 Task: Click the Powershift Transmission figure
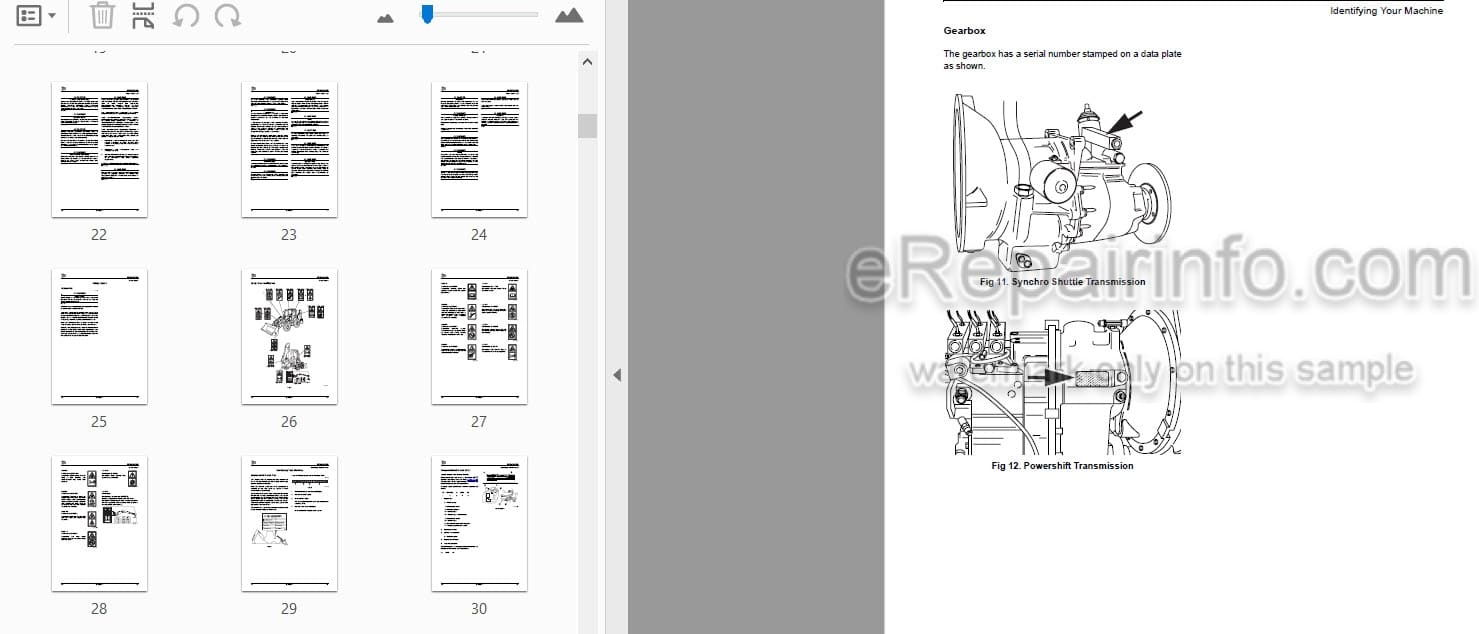point(1062,383)
